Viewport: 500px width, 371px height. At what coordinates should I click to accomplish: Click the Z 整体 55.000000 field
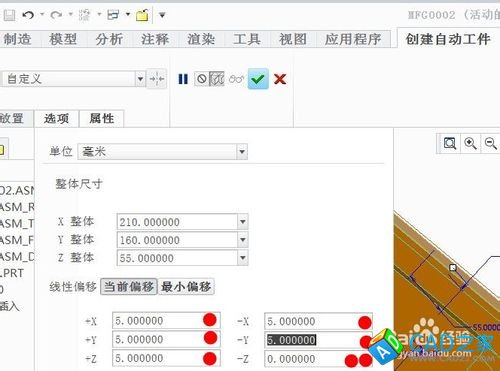tap(177, 258)
